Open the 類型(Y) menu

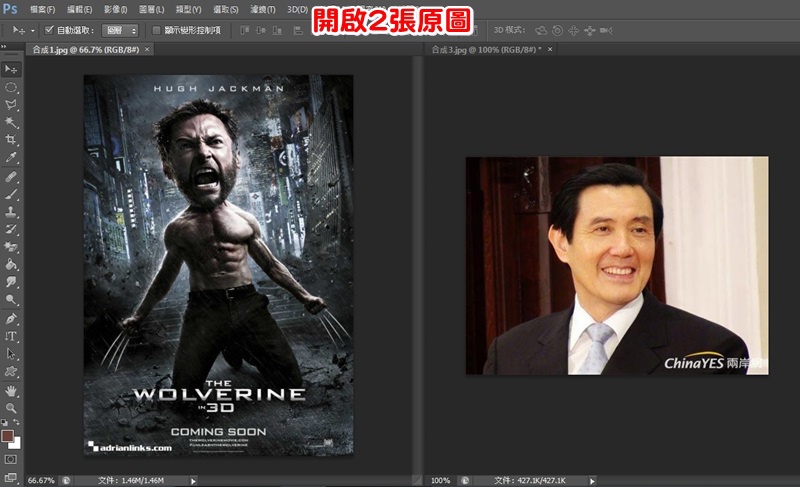188,10
